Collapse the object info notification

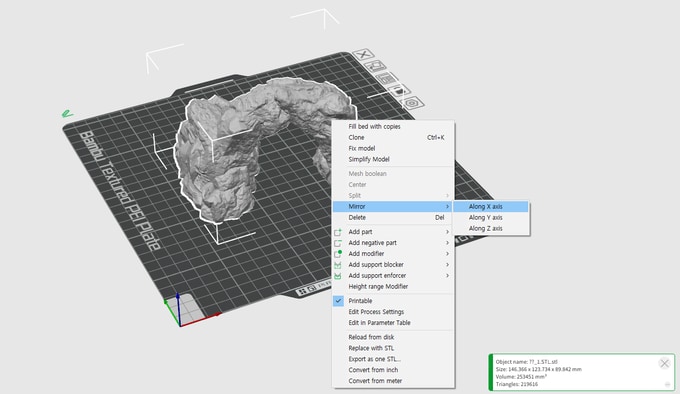tap(667, 384)
